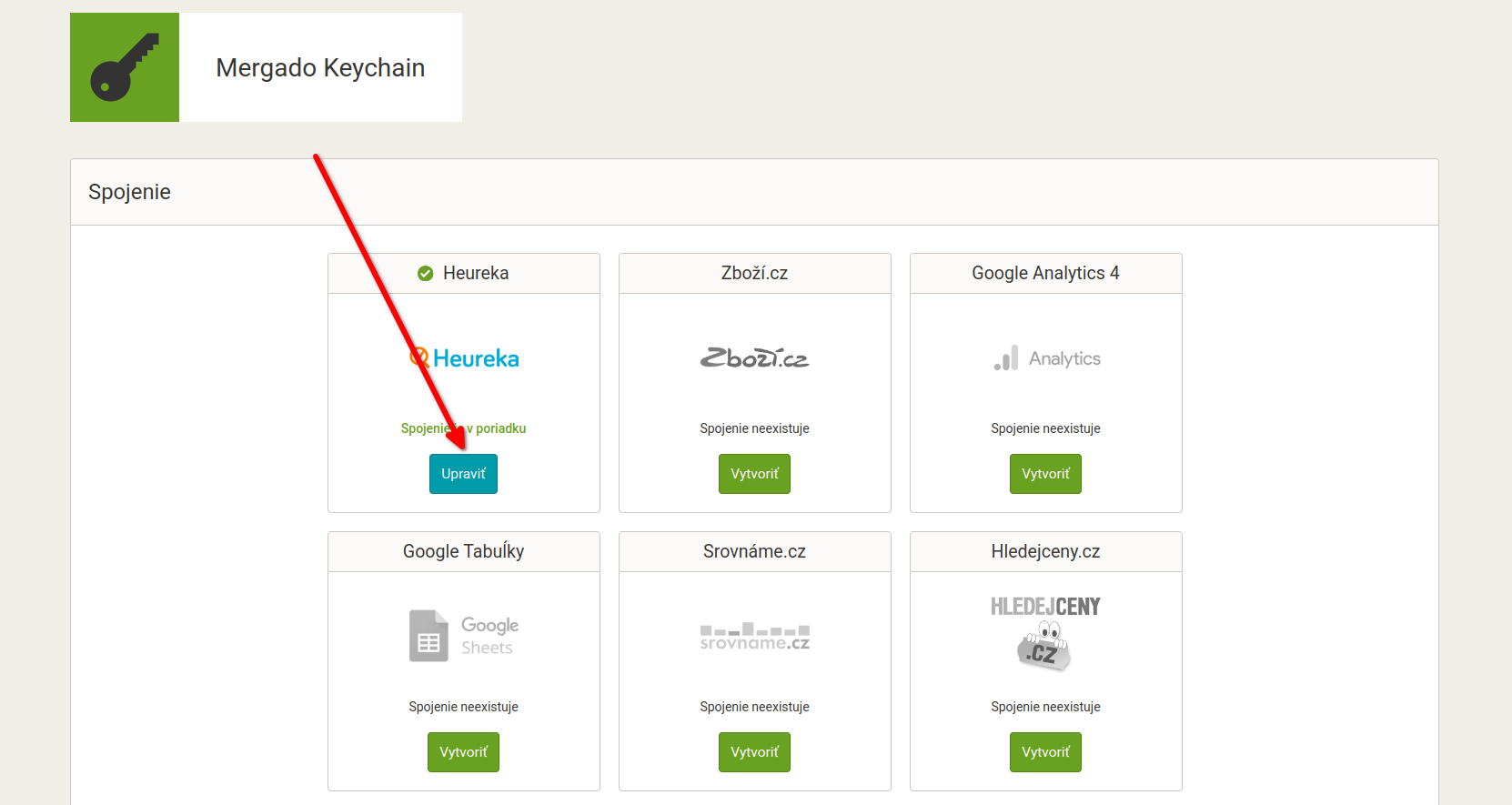Click the Mergado Keychain title text
Viewport: 1512px width, 805px height.
pyautogui.click(x=320, y=68)
